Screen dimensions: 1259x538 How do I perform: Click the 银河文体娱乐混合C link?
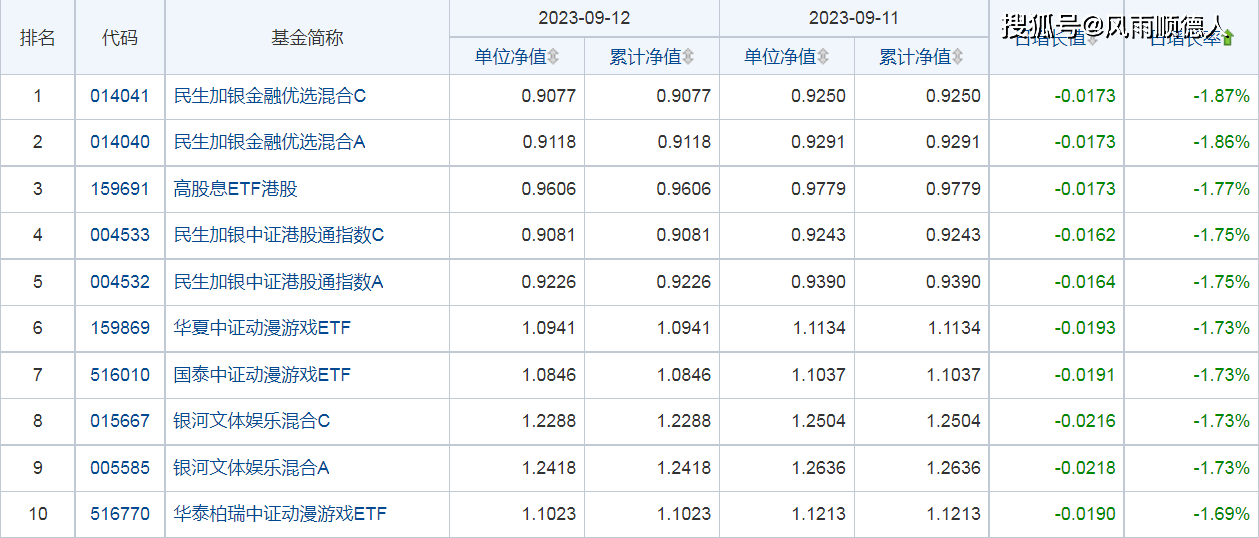[x=251, y=421]
